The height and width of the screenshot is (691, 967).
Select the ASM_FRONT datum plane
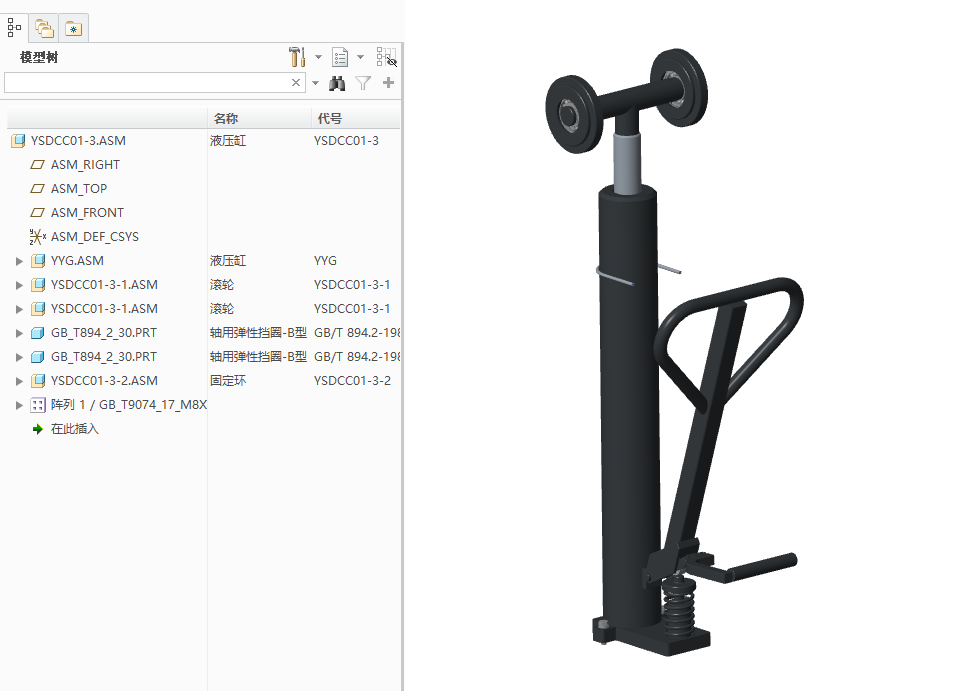click(87, 213)
